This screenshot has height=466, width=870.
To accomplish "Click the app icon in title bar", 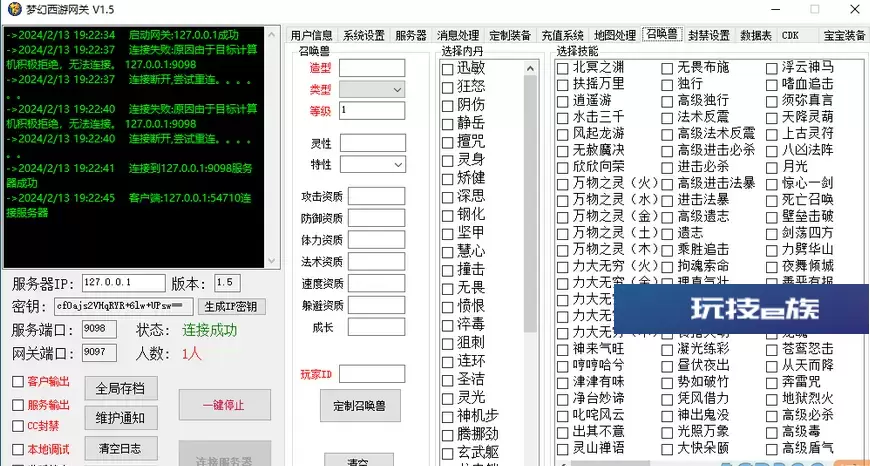I will point(14,9).
